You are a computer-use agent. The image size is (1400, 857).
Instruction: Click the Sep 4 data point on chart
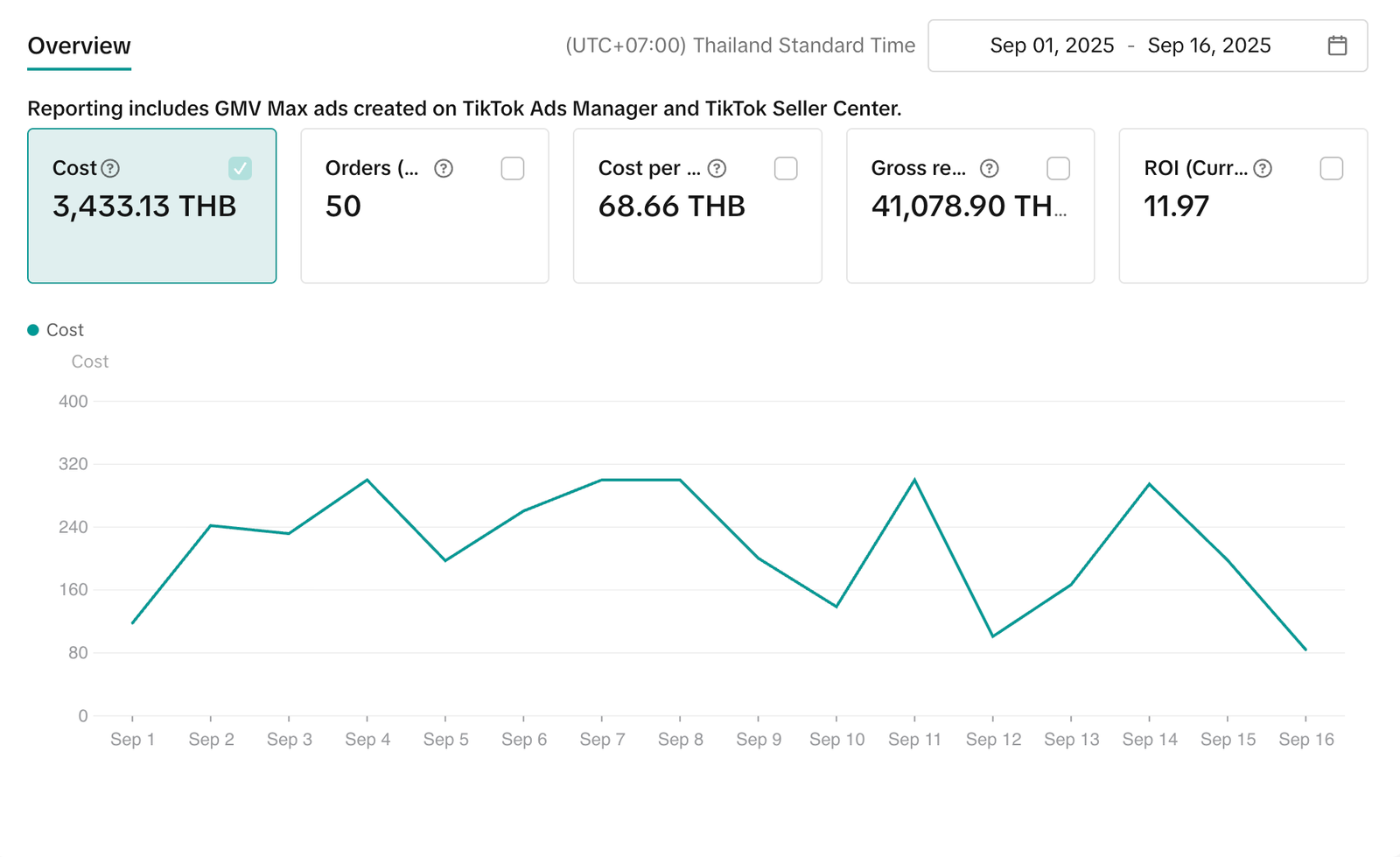[367, 480]
